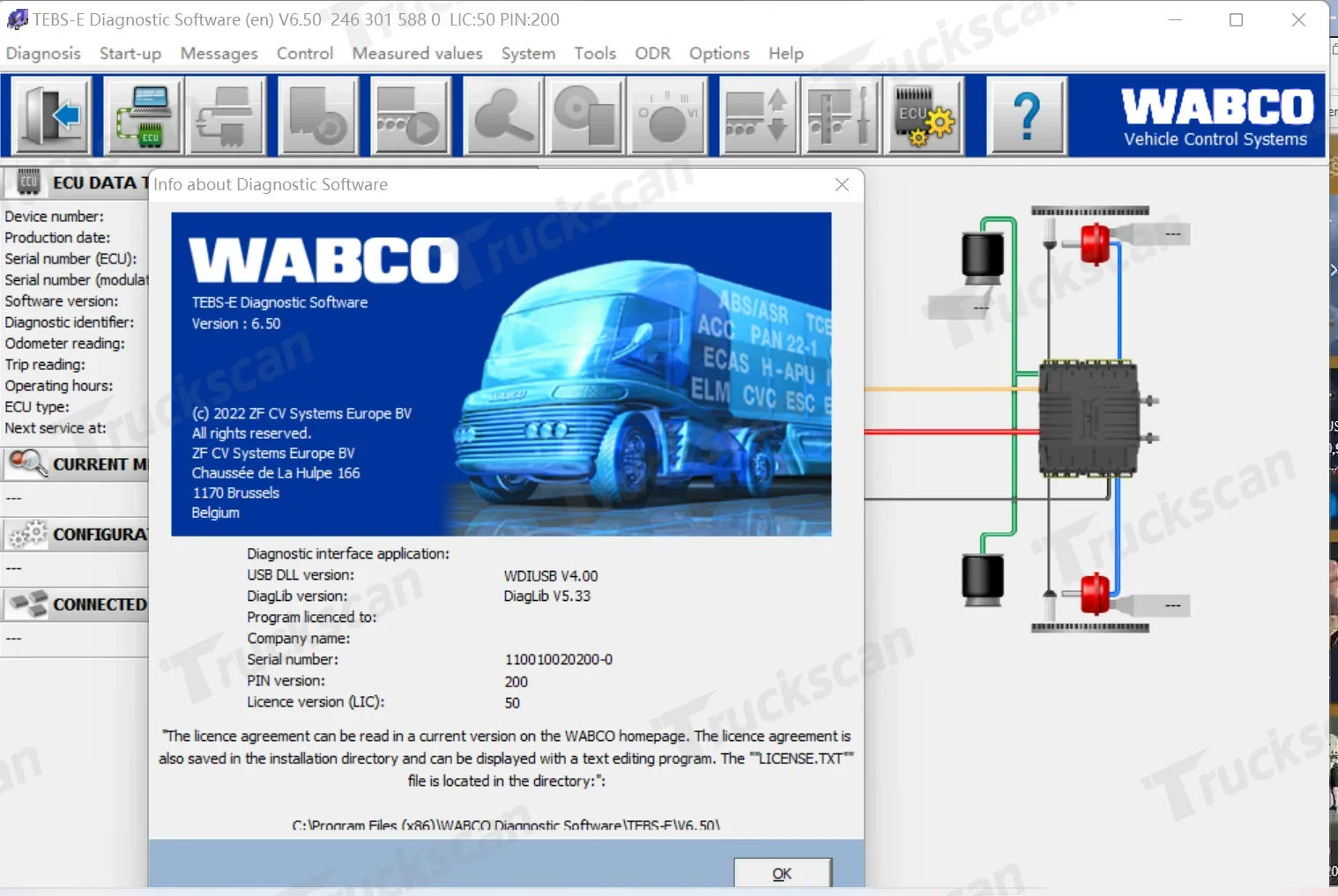Select the connect to ECU laptop icon
The width and height of the screenshot is (1338, 896).
coord(142,115)
